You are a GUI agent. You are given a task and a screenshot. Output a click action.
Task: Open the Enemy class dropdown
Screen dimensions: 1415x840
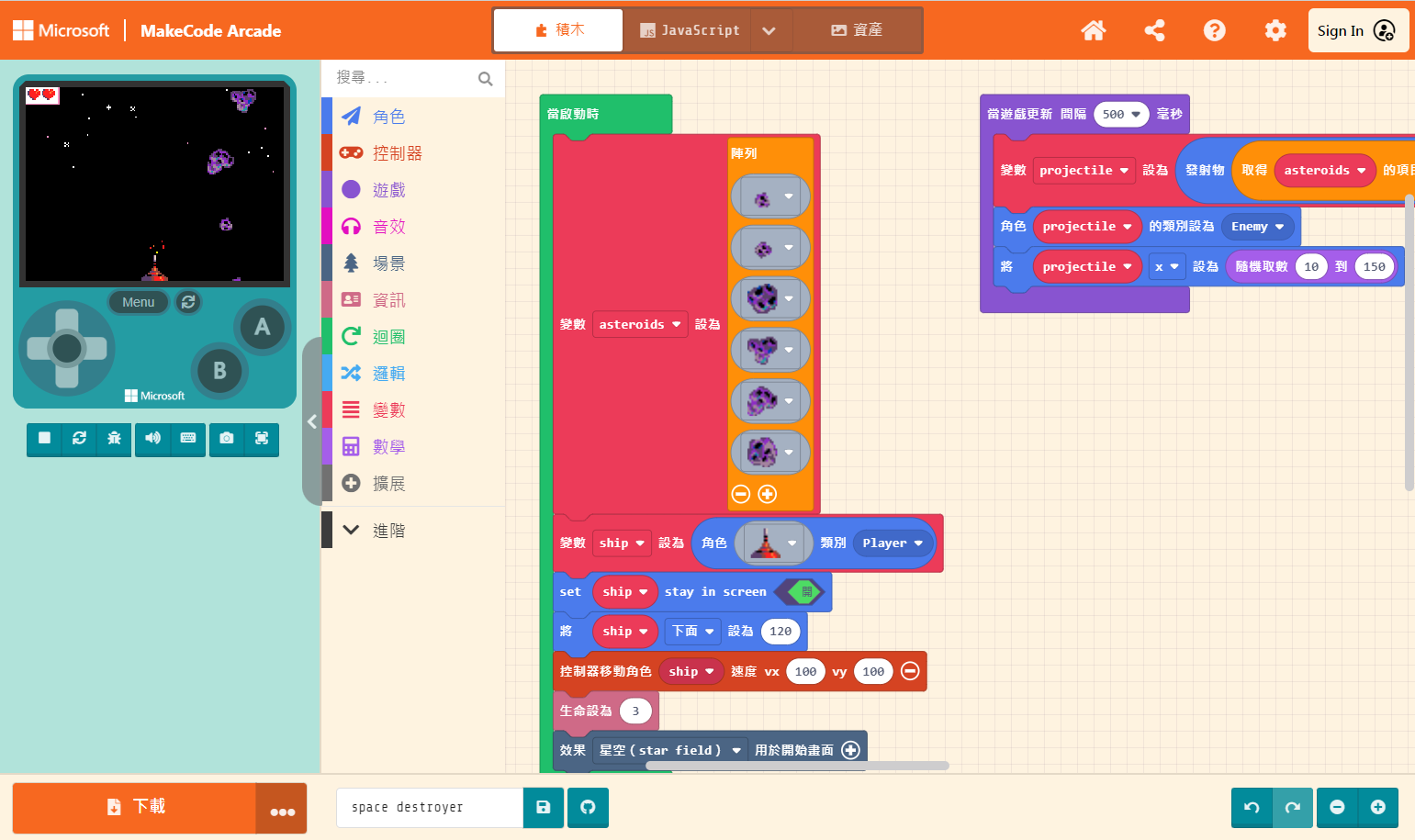1257,226
